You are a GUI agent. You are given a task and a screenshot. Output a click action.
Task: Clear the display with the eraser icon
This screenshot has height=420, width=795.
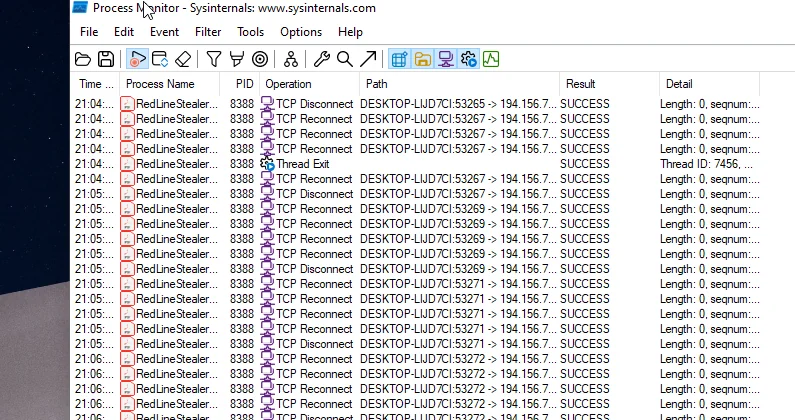[x=183, y=59]
